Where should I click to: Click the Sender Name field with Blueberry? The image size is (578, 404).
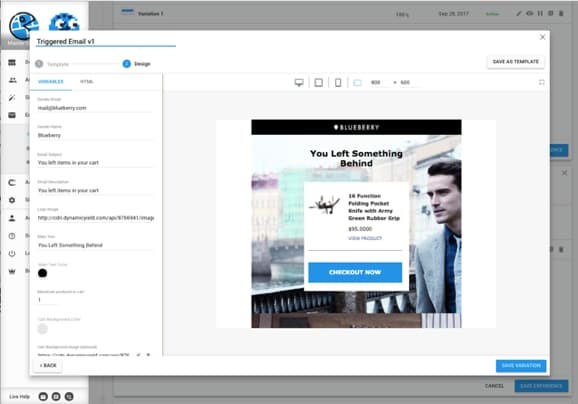[94, 135]
